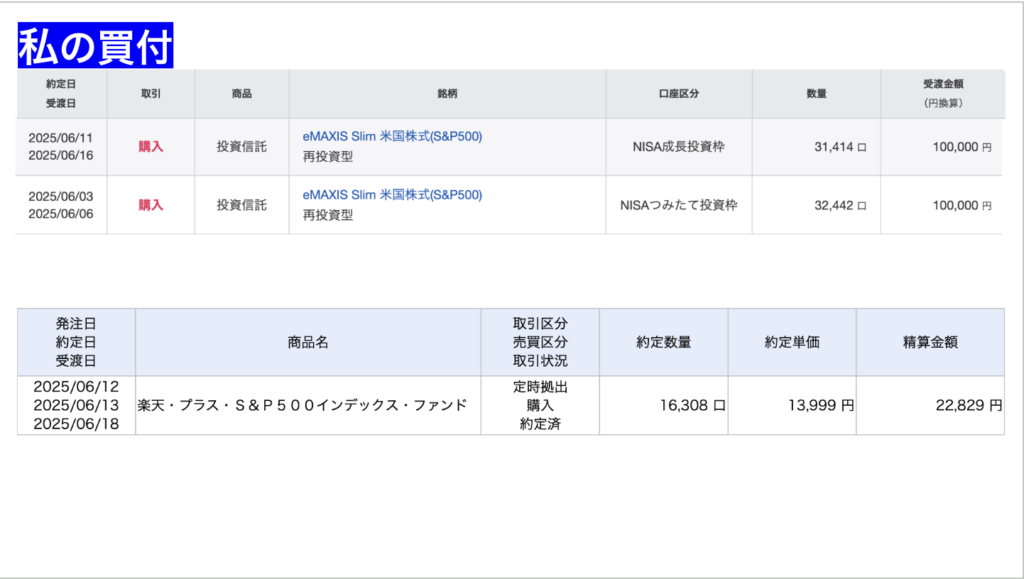Select 購入 in the 2025/06/03 row

point(151,205)
